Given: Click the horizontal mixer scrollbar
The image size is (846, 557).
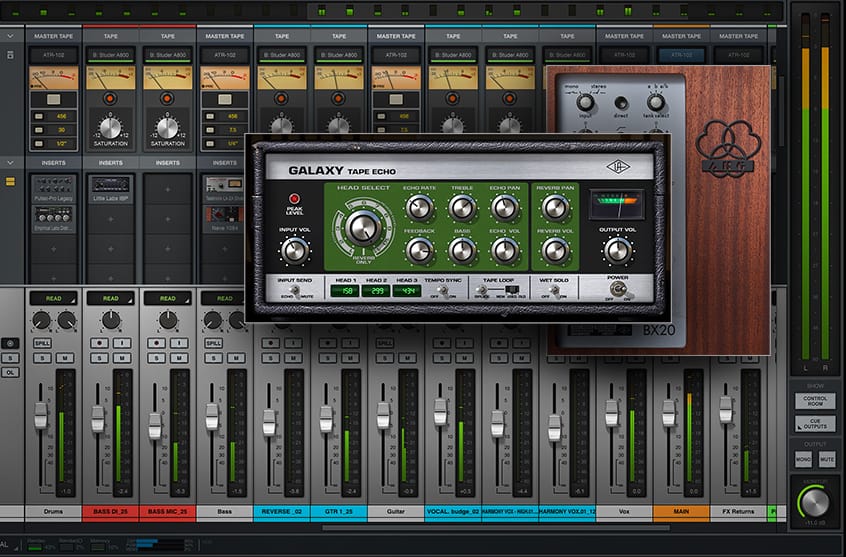Looking at the screenshot, I should point(496,528).
